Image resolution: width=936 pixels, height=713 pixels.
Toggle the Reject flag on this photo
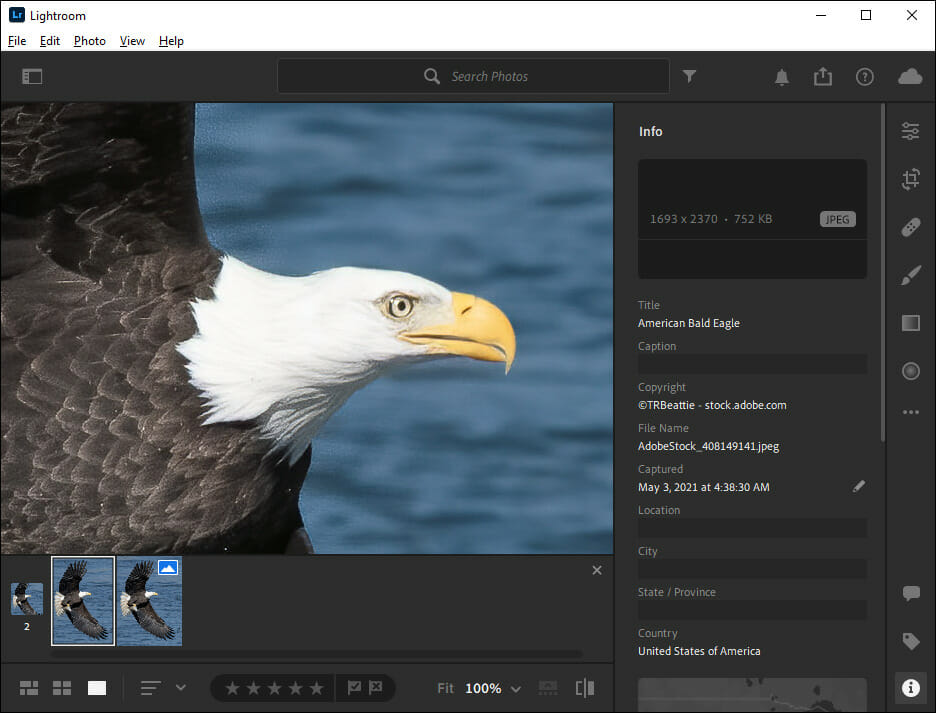click(x=377, y=688)
